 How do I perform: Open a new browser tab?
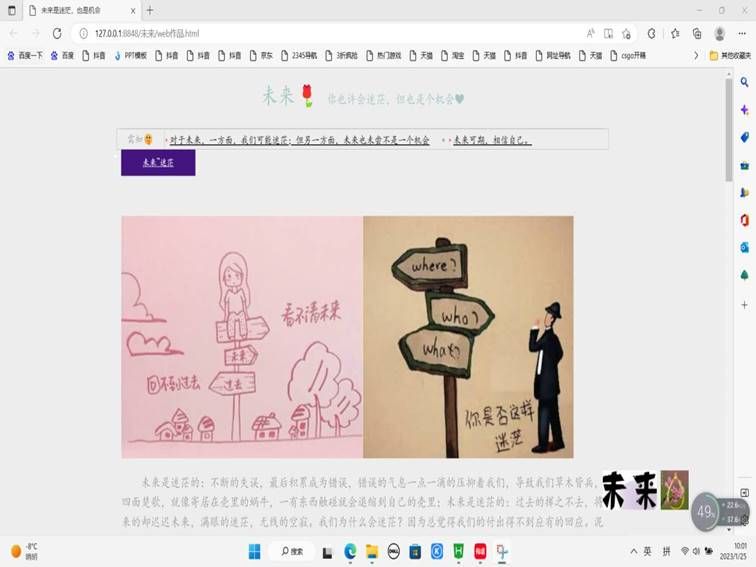[x=150, y=10]
